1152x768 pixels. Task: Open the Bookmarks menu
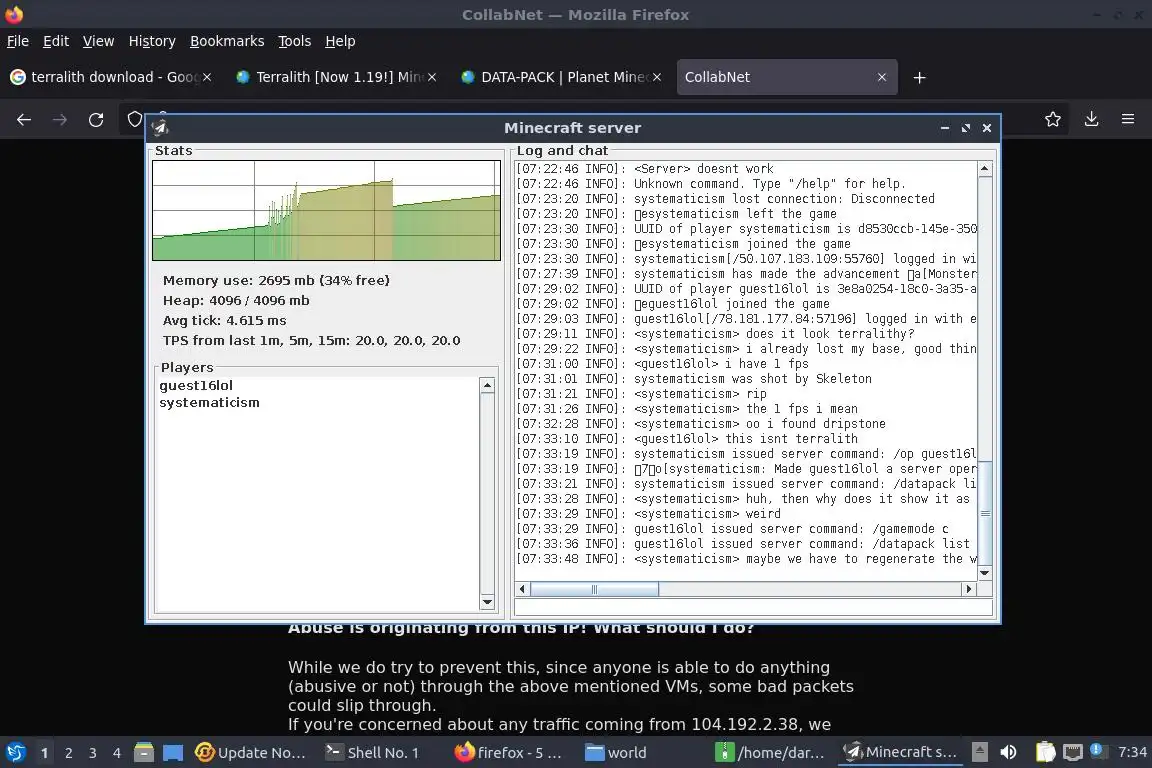point(227,41)
